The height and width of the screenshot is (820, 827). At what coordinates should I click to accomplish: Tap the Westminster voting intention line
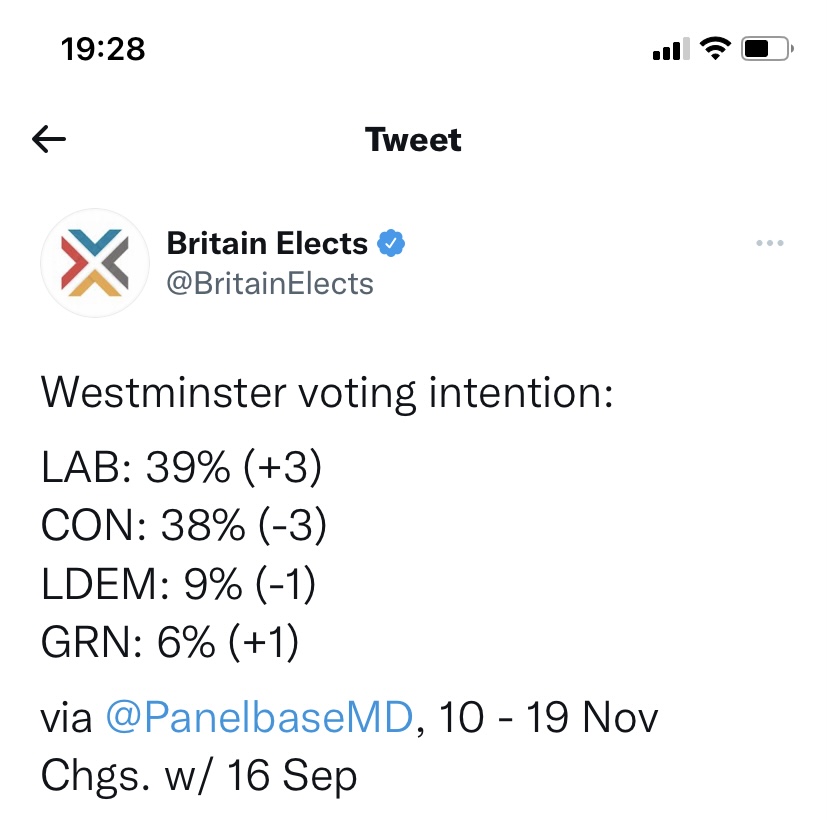(x=327, y=394)
